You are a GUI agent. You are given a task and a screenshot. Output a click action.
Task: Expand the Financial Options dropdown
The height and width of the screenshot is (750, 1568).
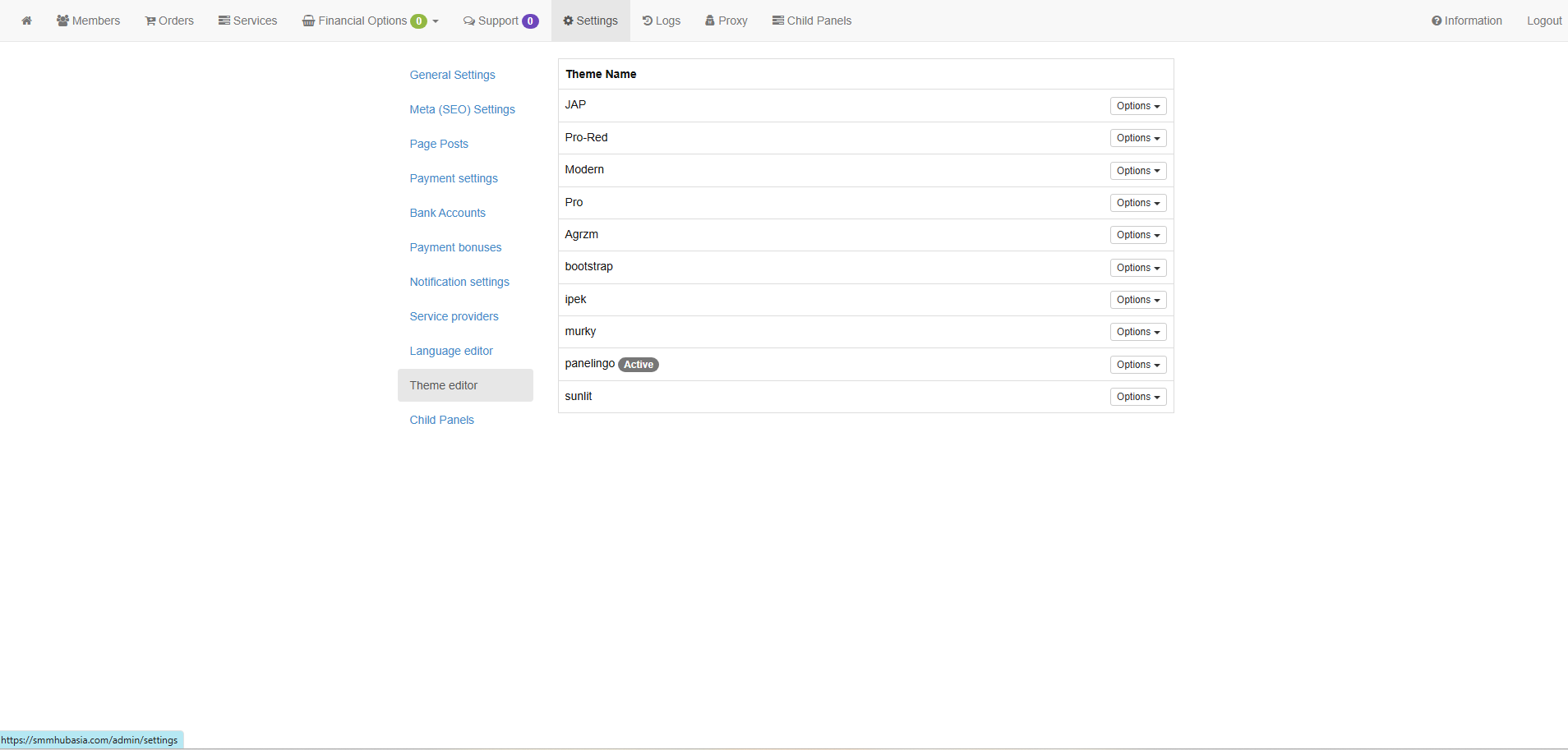[x=370, y=21]
